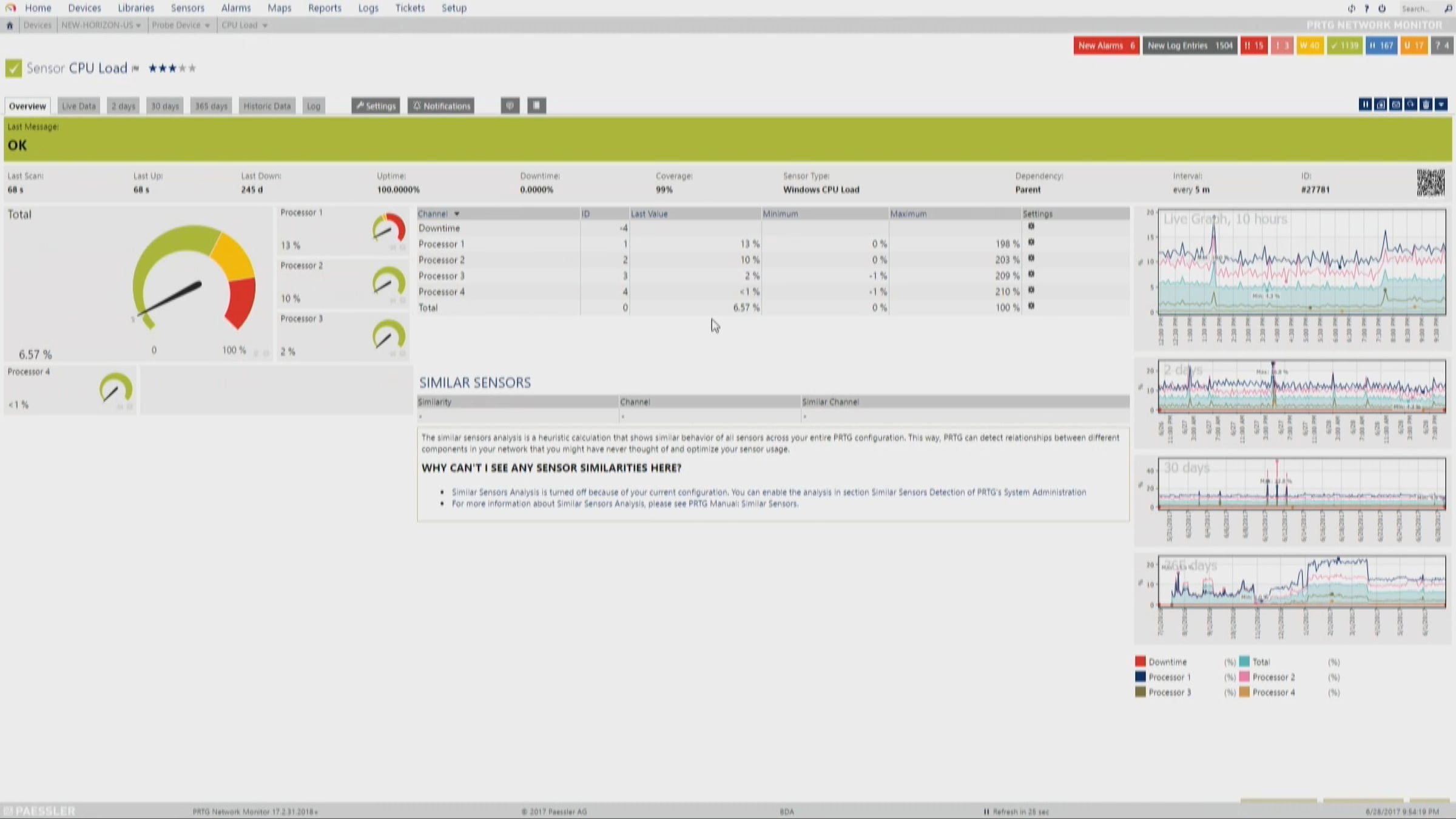Viewport: 1456px width, 819px height.
Task: Toggle Processor 3 channel in graph legend
Action: pos(1141,692)
